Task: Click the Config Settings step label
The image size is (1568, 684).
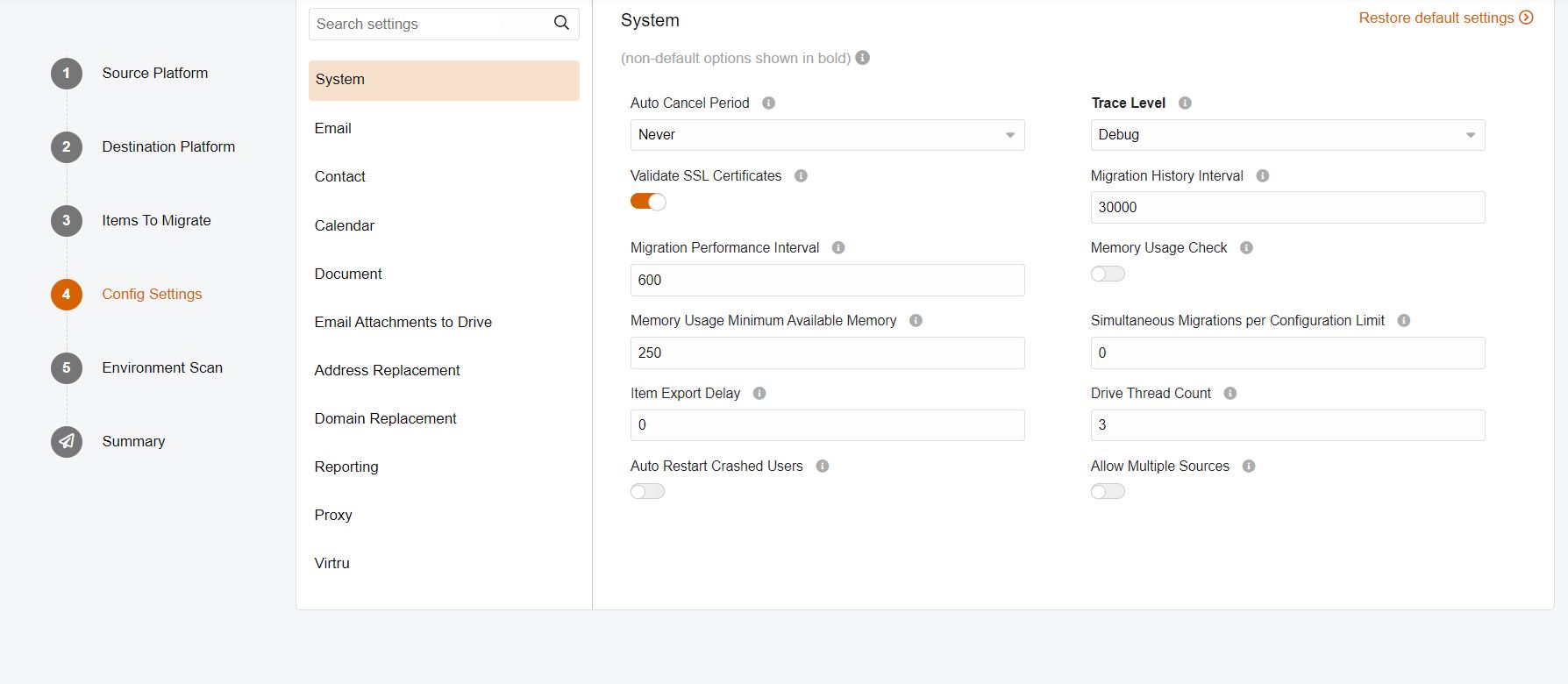Action: (x=152, y=295)
